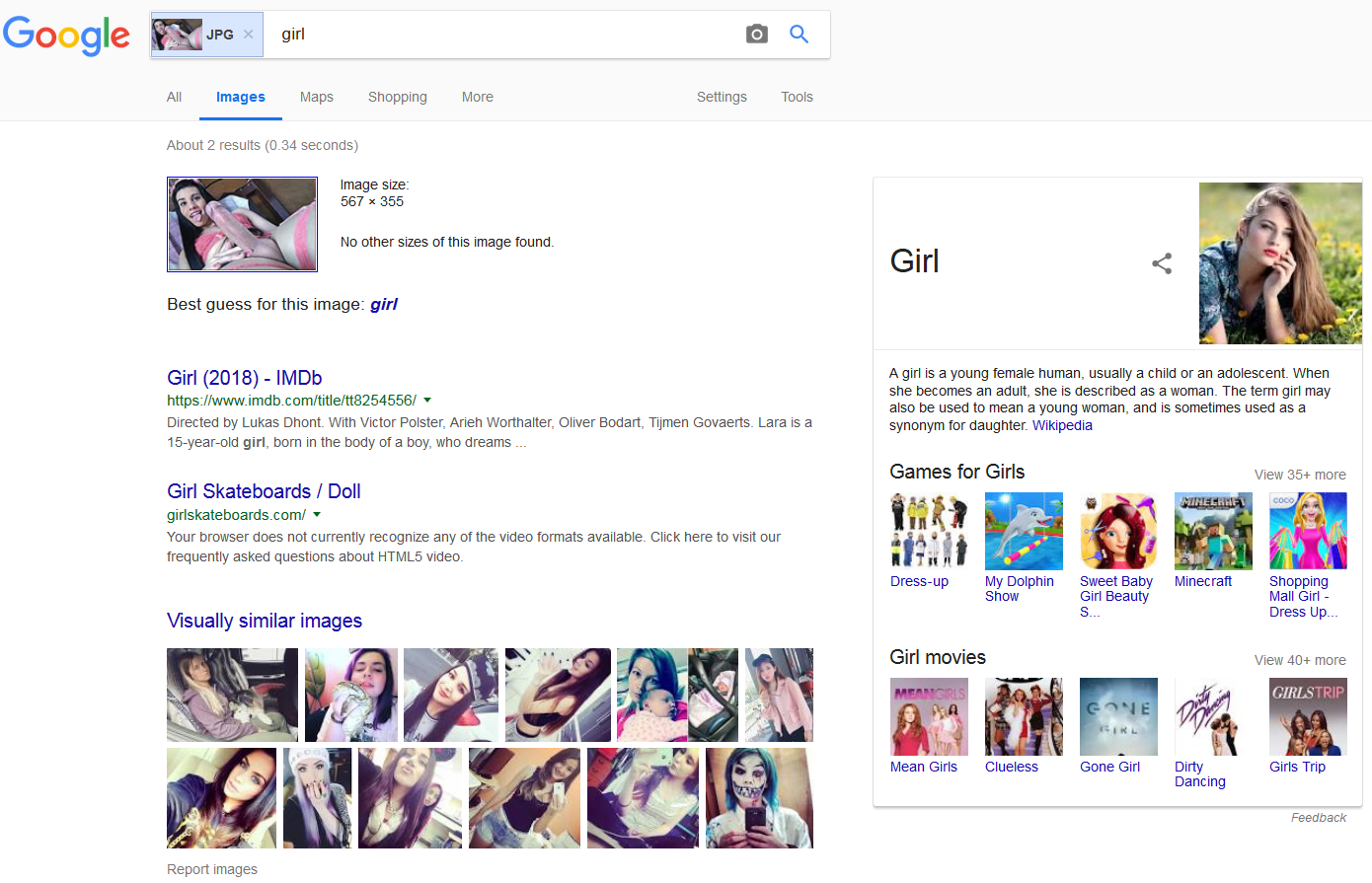Open the Girls Trip movie poster
Viewport: 1372px width, 883px height.
(1308, 716)
